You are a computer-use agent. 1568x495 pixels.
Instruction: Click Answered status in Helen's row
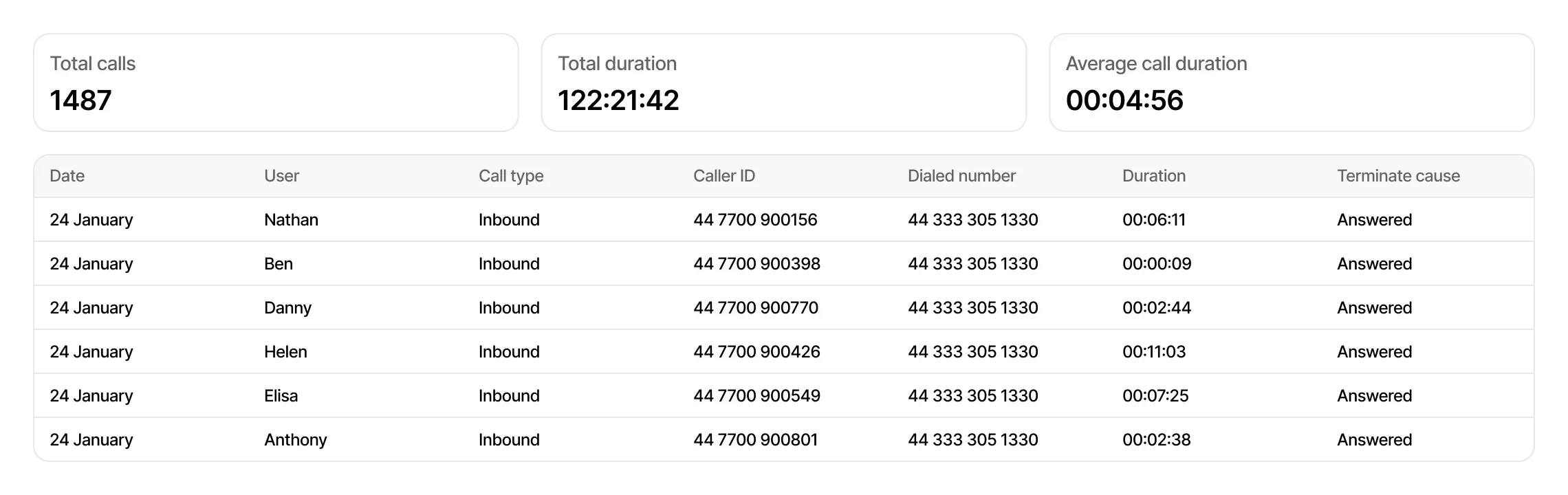click(1374, 352)
